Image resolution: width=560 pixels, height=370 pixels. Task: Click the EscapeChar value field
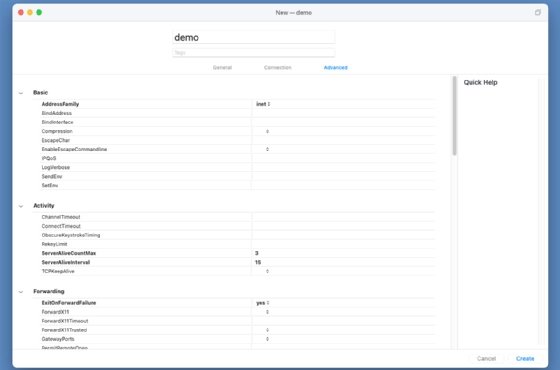tap(343, 140)
